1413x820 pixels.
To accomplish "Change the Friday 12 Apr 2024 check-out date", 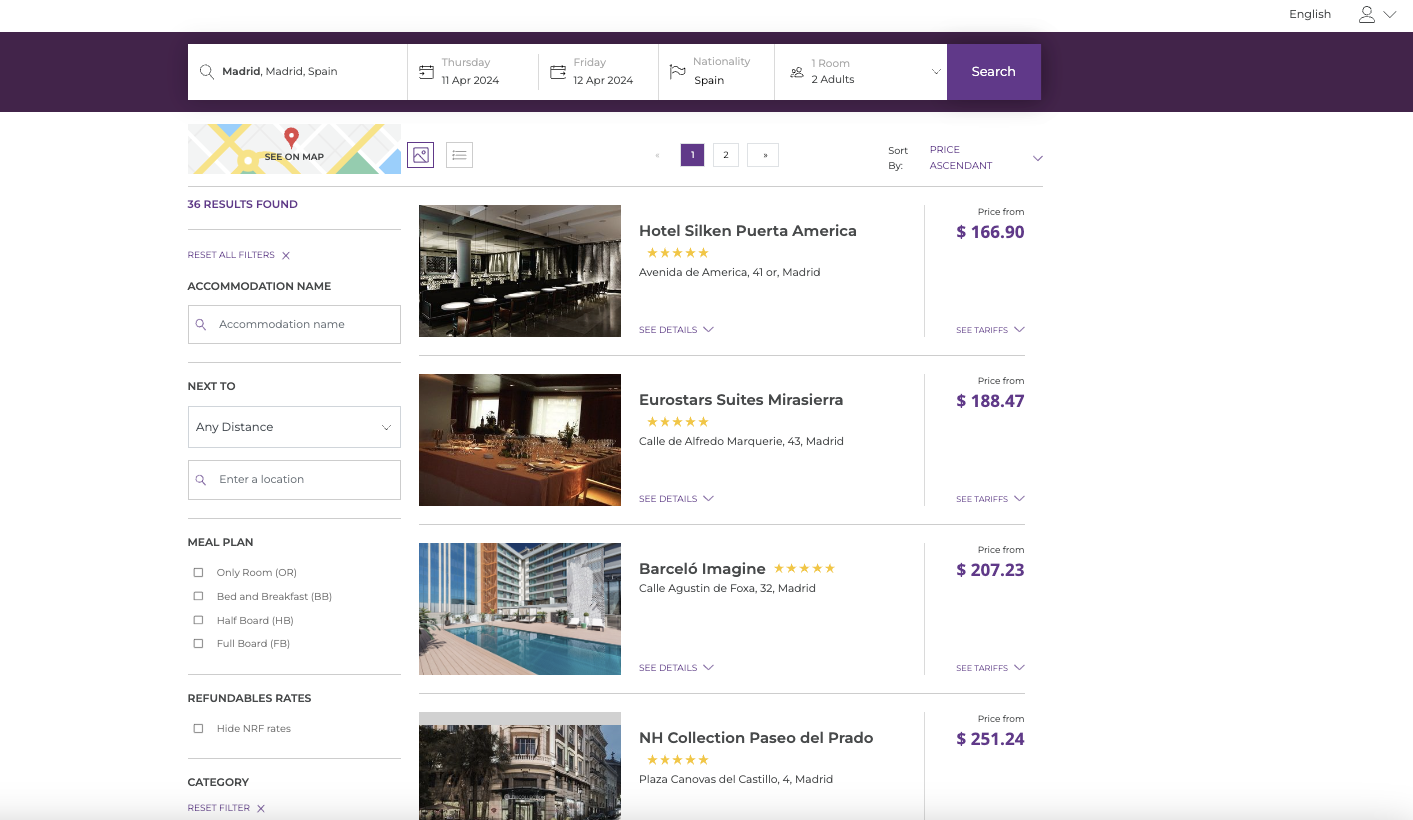I will click(x=598, y=72).
